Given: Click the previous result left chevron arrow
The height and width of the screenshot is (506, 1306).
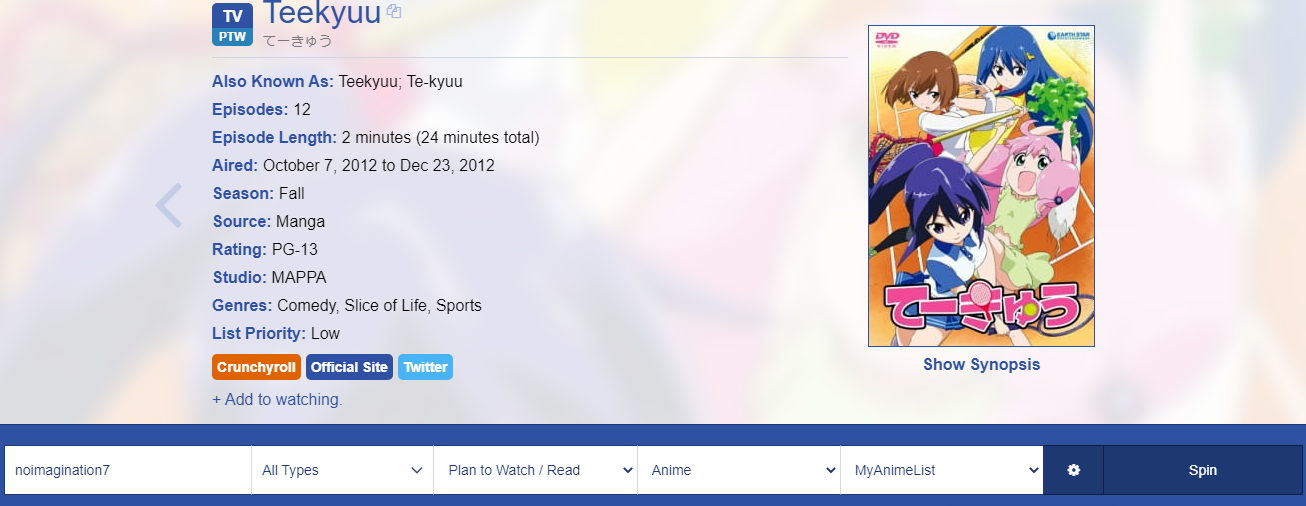Looking at the screenshot, I should [169, 206].
